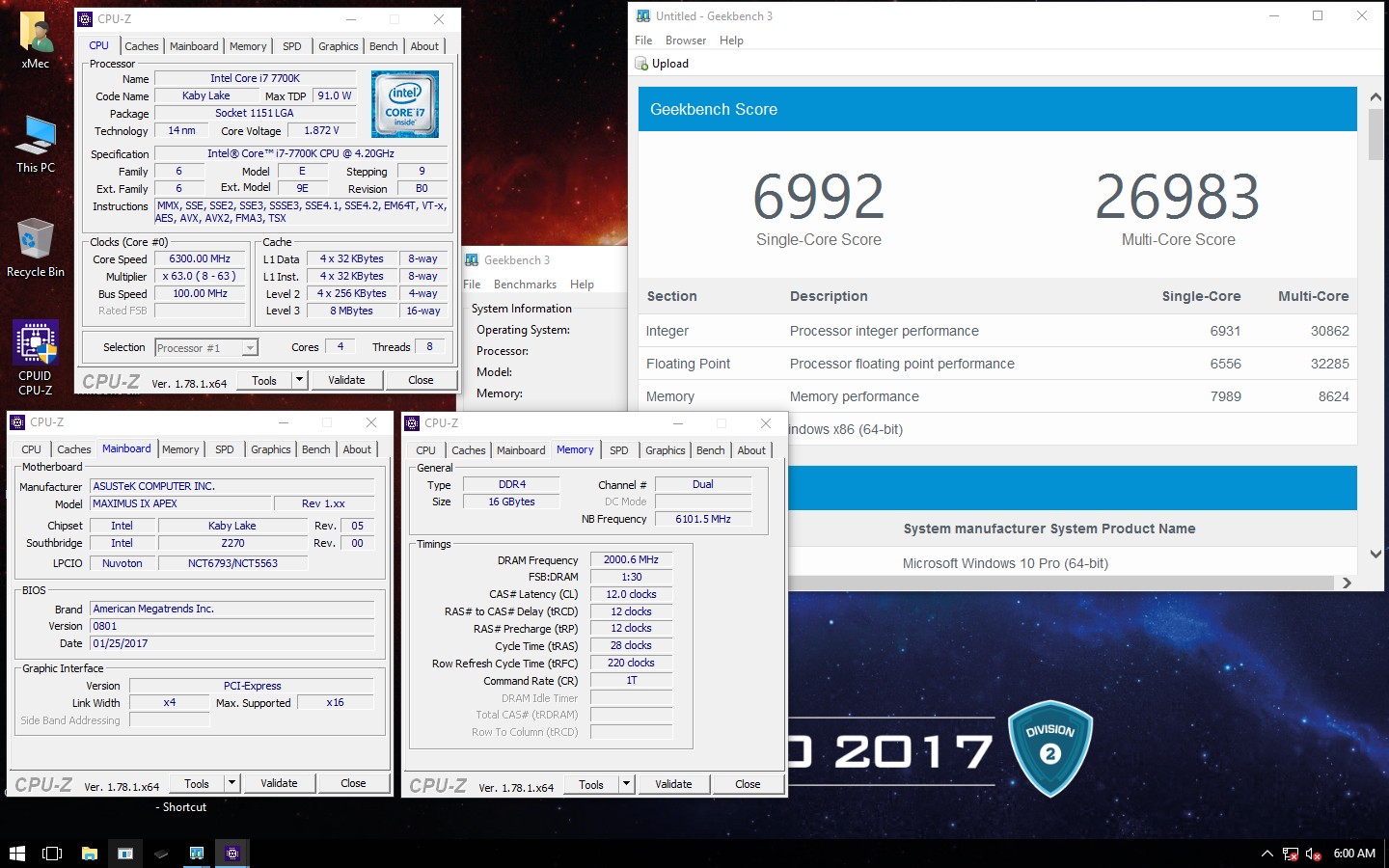The width and height of the screenshot is (1389, 868).
Task: Click the single-core score 6992
Action: 818,197
